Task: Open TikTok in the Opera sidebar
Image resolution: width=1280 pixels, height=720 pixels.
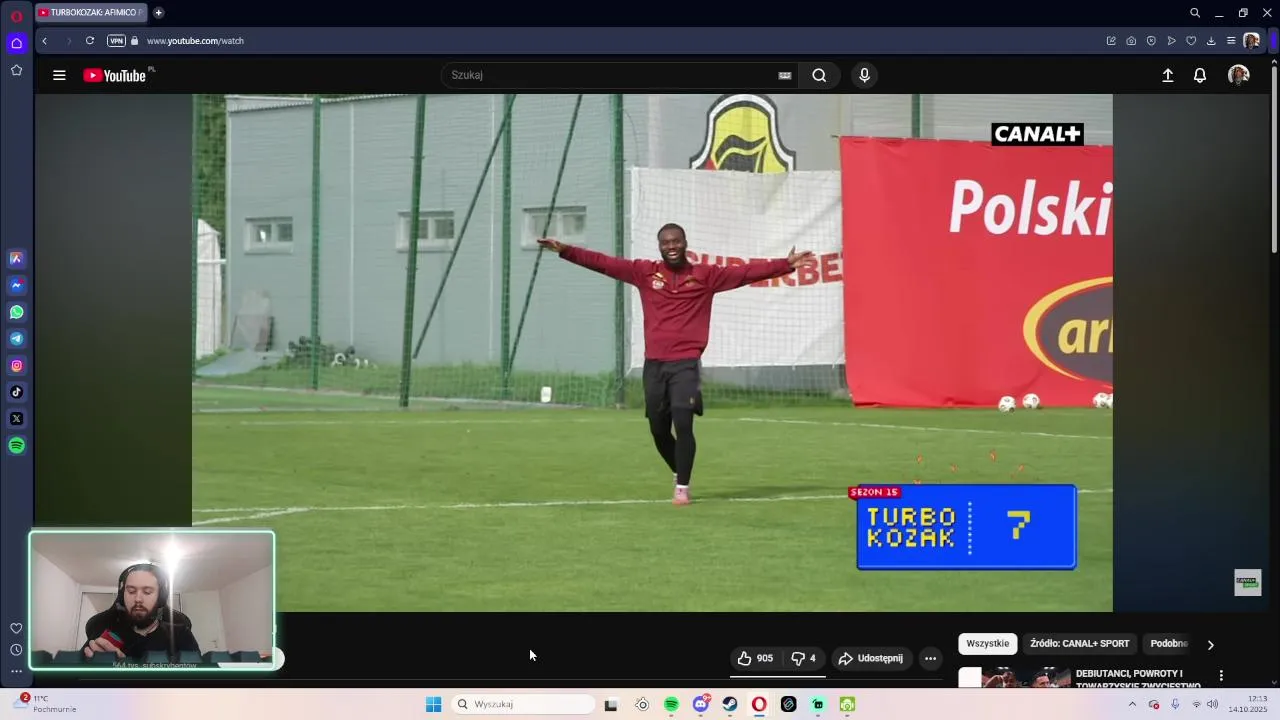Action: (16, 392)
